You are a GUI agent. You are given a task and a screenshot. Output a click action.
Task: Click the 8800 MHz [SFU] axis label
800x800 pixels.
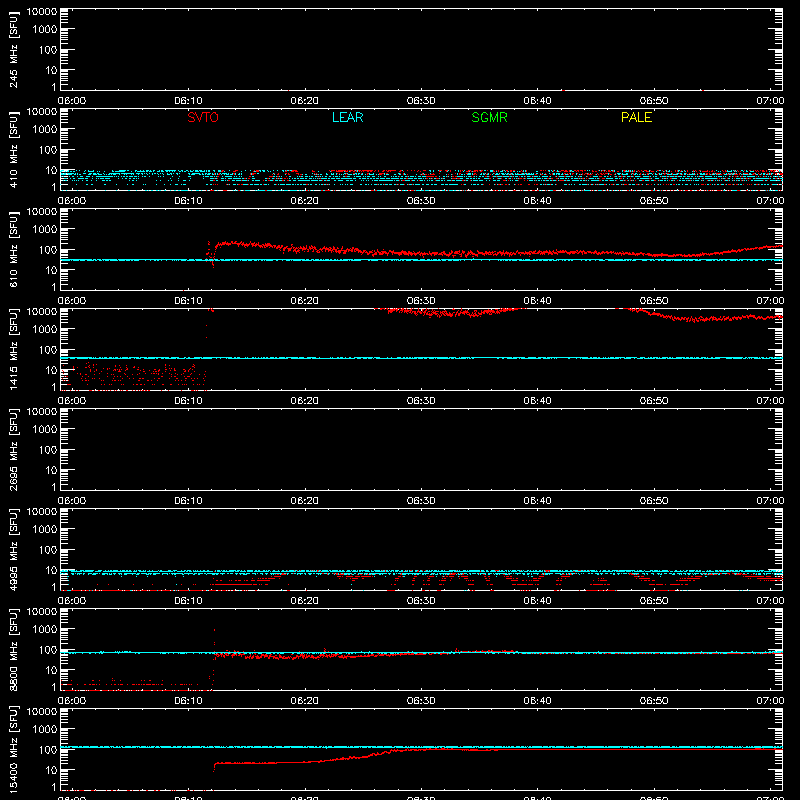pos(14,649)
